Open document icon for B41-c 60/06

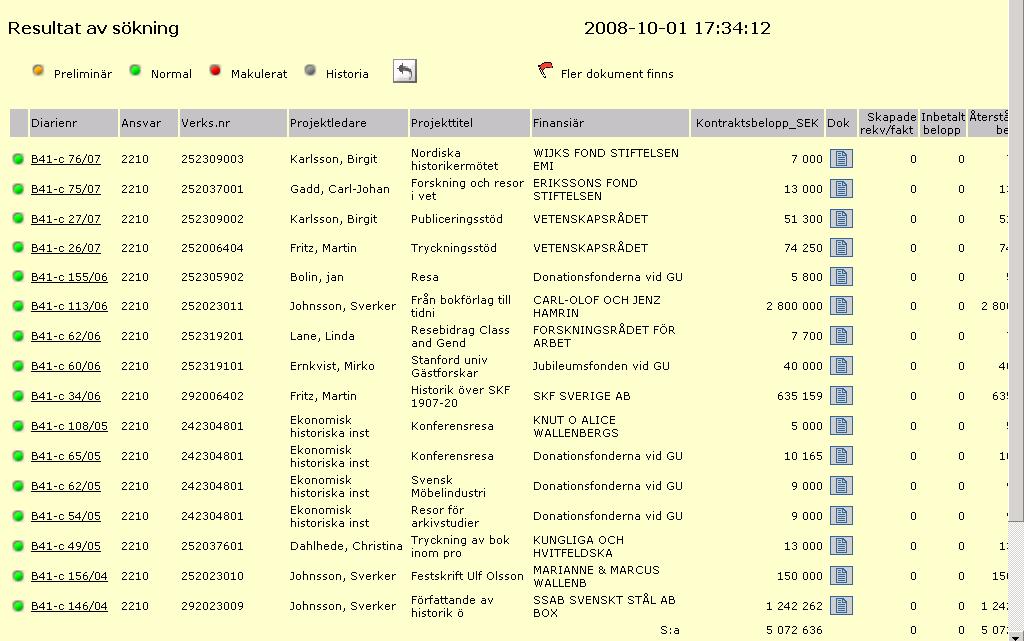click(841, 366)
